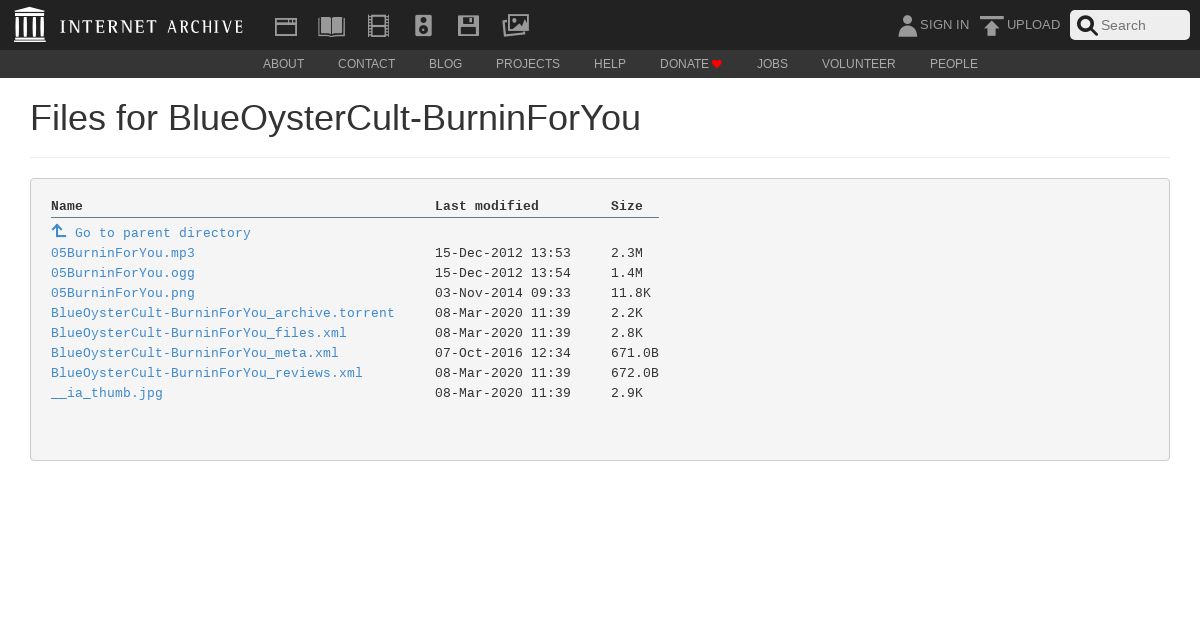Open the Donate menu item
The width and height of the screenshot is (1200, 630).
[x=691, y=64]
